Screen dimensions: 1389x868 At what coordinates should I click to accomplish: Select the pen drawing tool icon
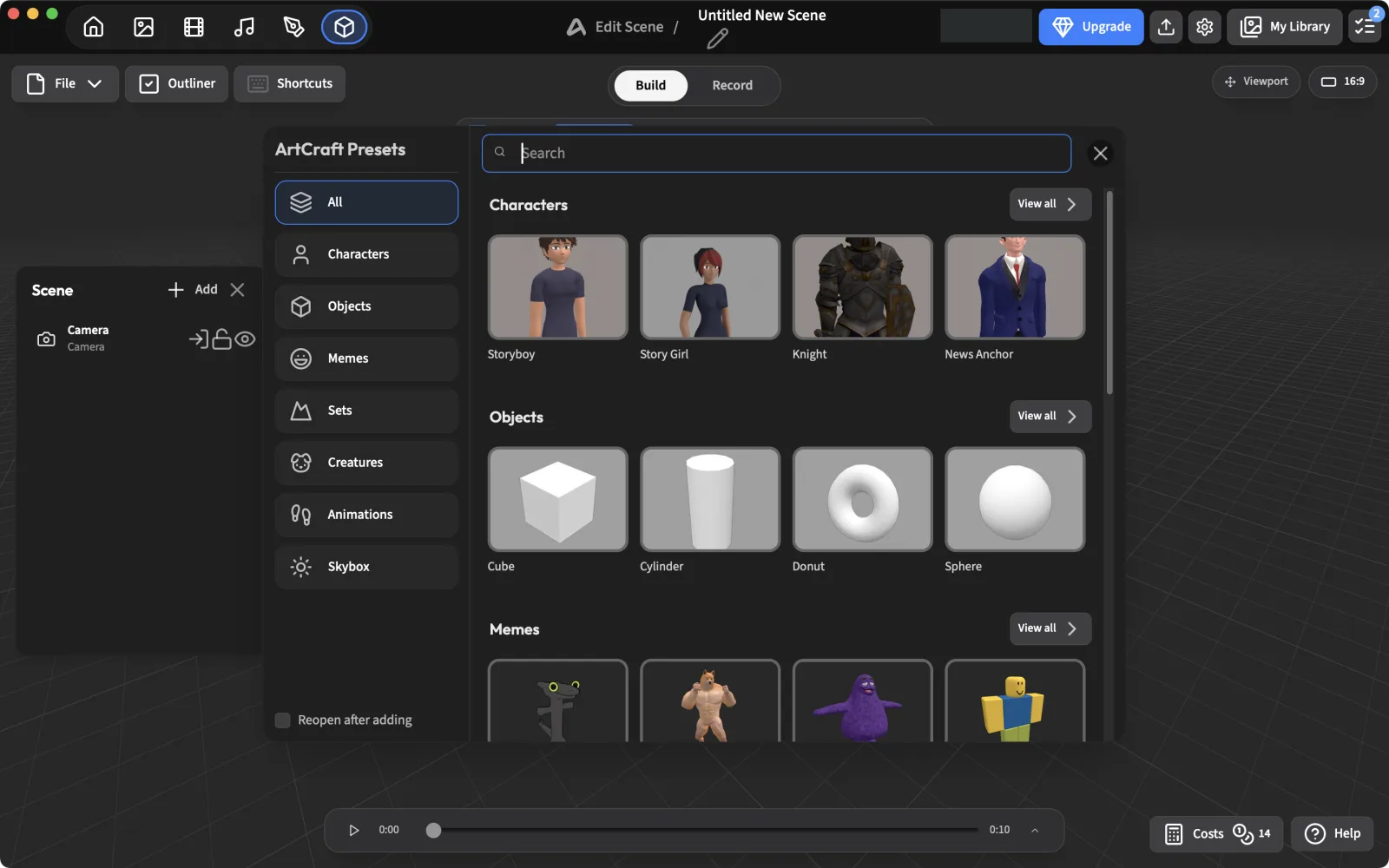point(294,27)
